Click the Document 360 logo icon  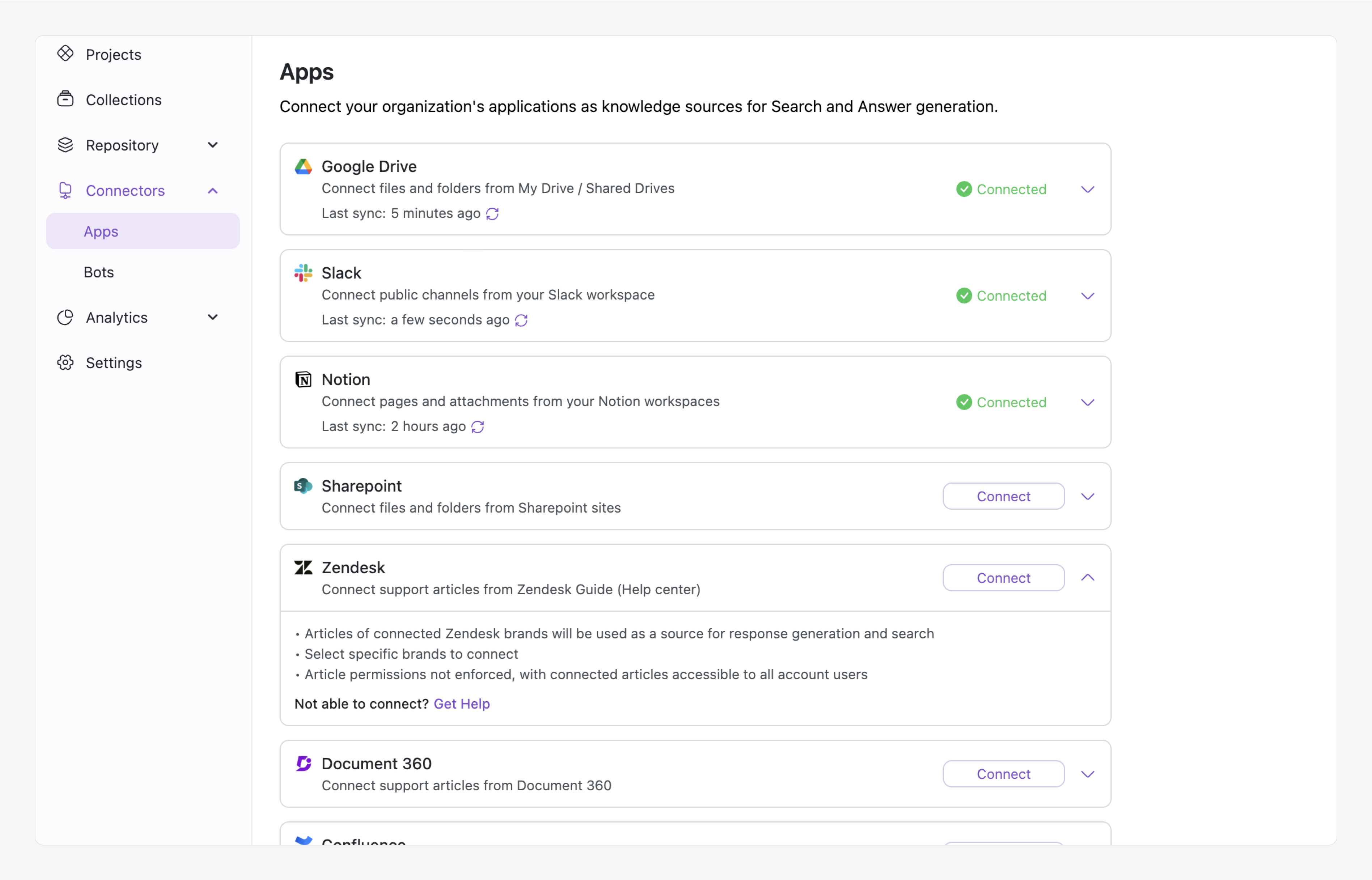point(303,764)
